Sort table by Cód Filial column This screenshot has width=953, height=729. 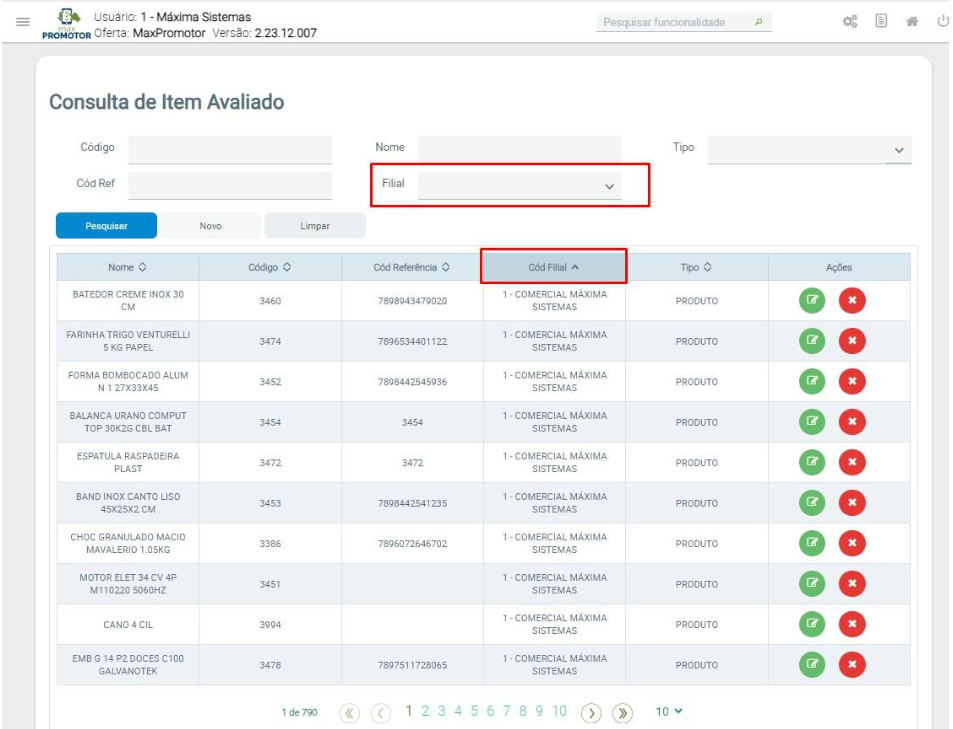[x=554, y=267]
